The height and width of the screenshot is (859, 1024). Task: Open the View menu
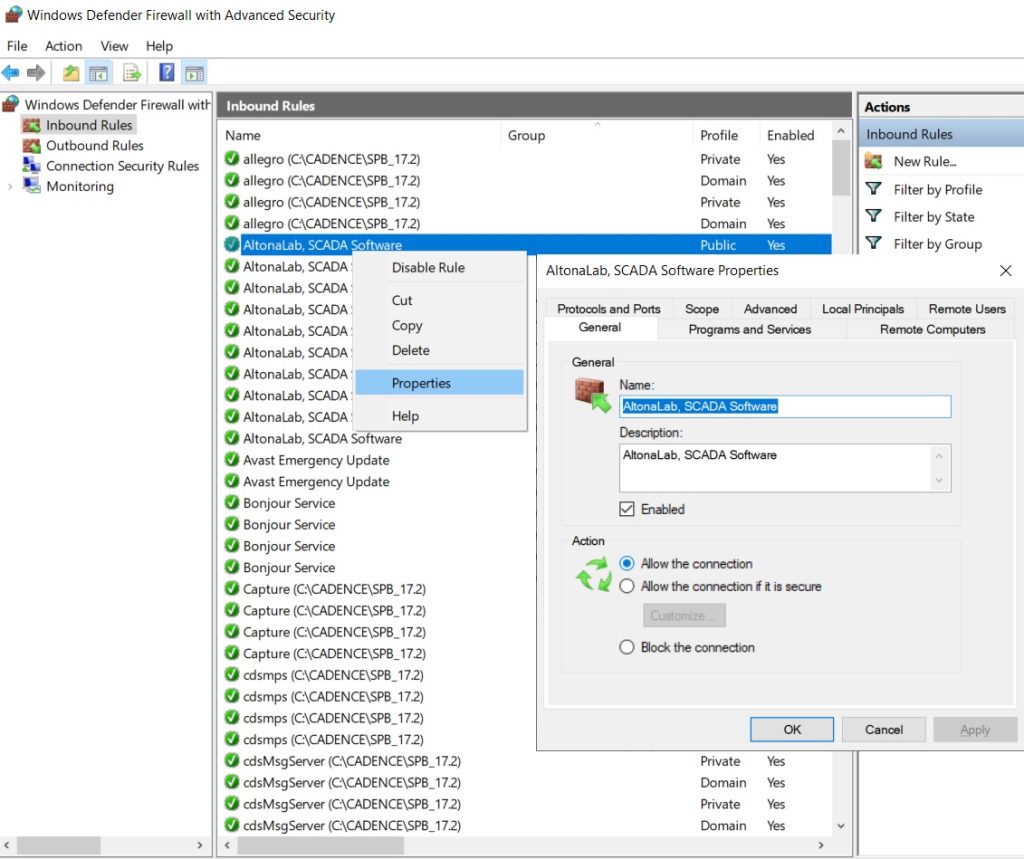pos(114,46)
